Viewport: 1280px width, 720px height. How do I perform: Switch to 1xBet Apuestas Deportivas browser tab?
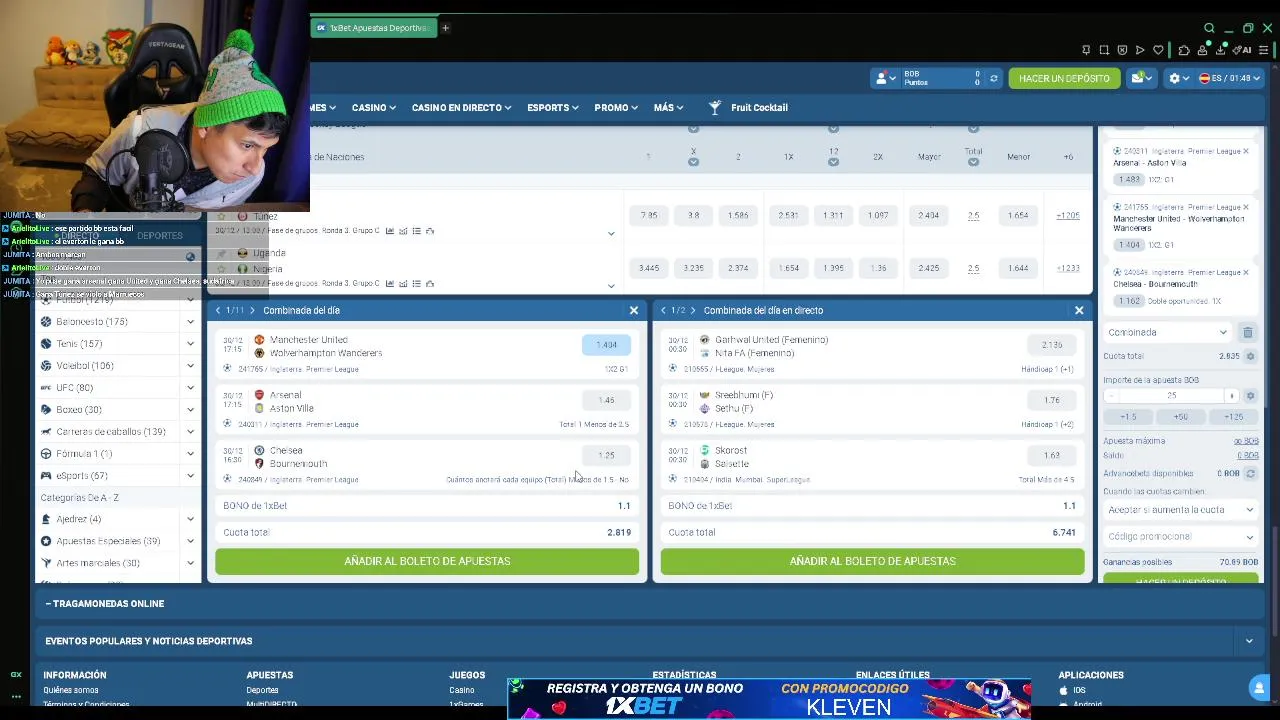coord(373,28)
